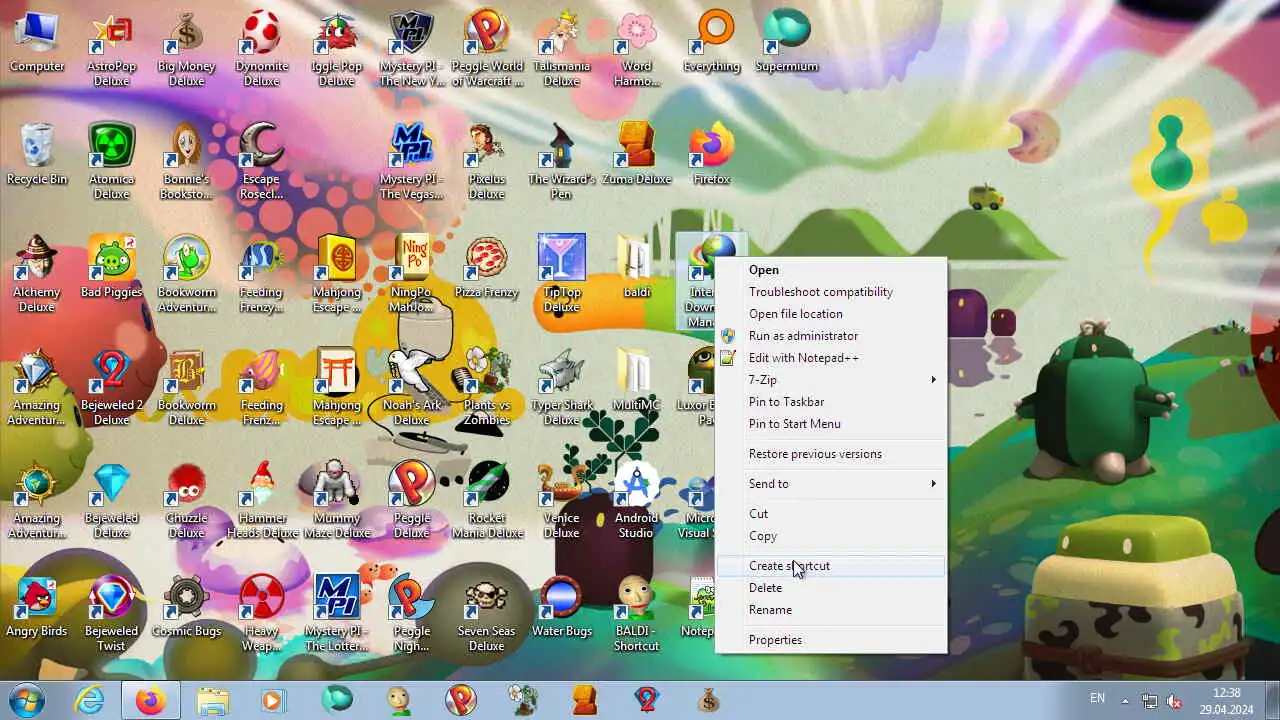Select Typer Shark Deluxe icon
This screenshot has height=720, width=1280.
(562, 388)
